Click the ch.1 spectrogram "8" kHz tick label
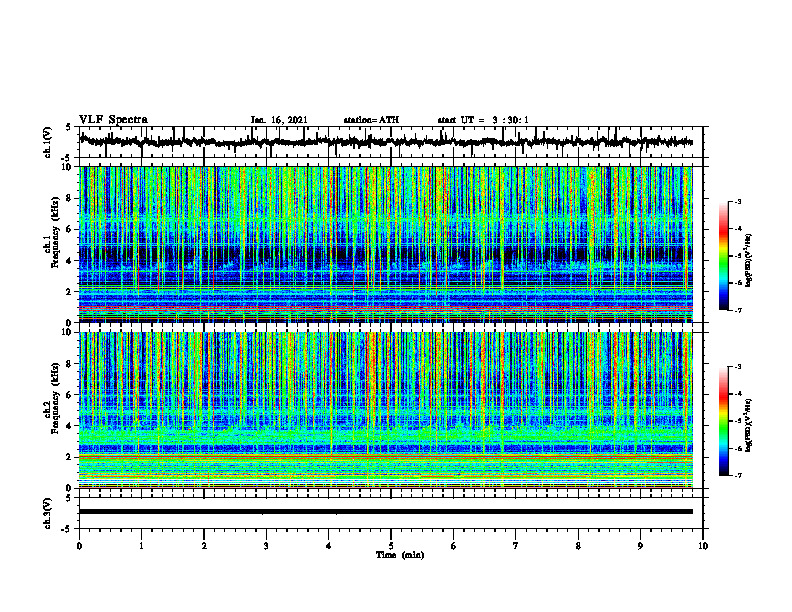The height and width of the screenshot is (612, 792). tap(70, 198)
